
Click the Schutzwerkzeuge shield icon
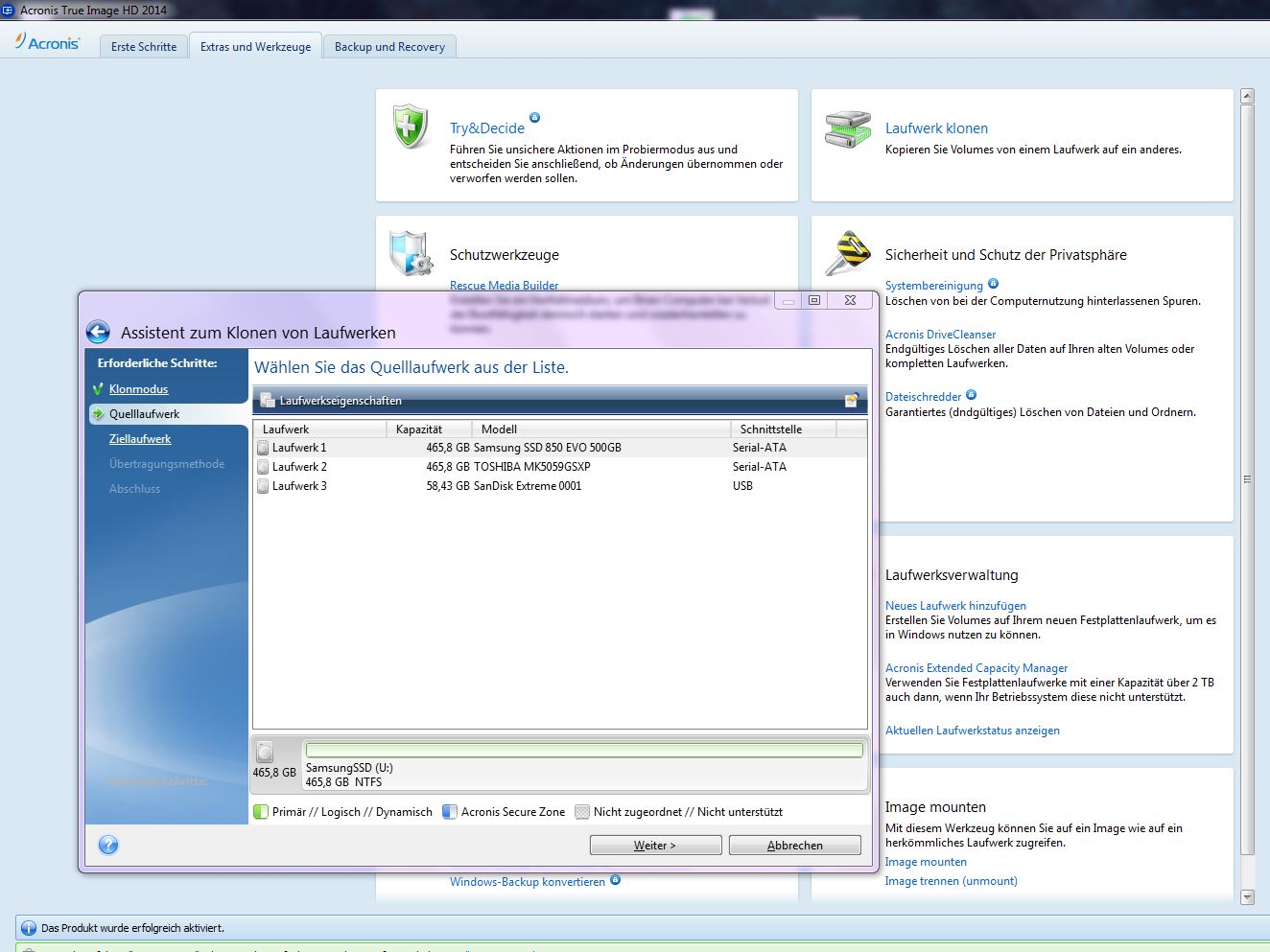click(x=411, y=253)
